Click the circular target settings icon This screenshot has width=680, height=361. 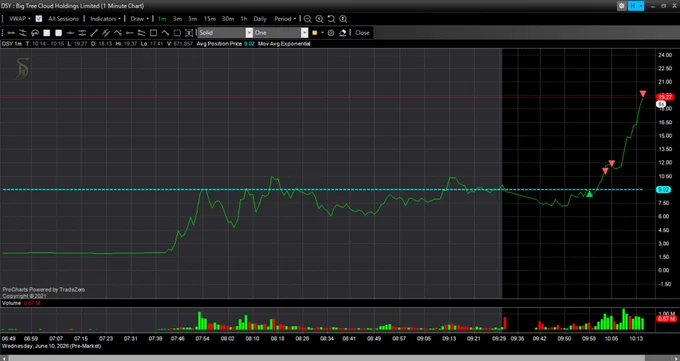click(331, 33)
